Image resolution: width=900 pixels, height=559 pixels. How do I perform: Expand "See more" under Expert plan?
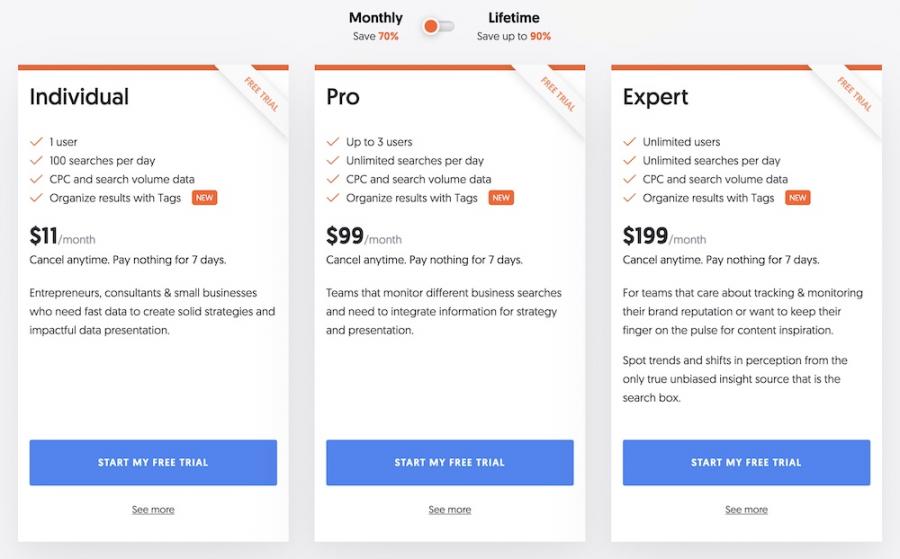(746, 510)
